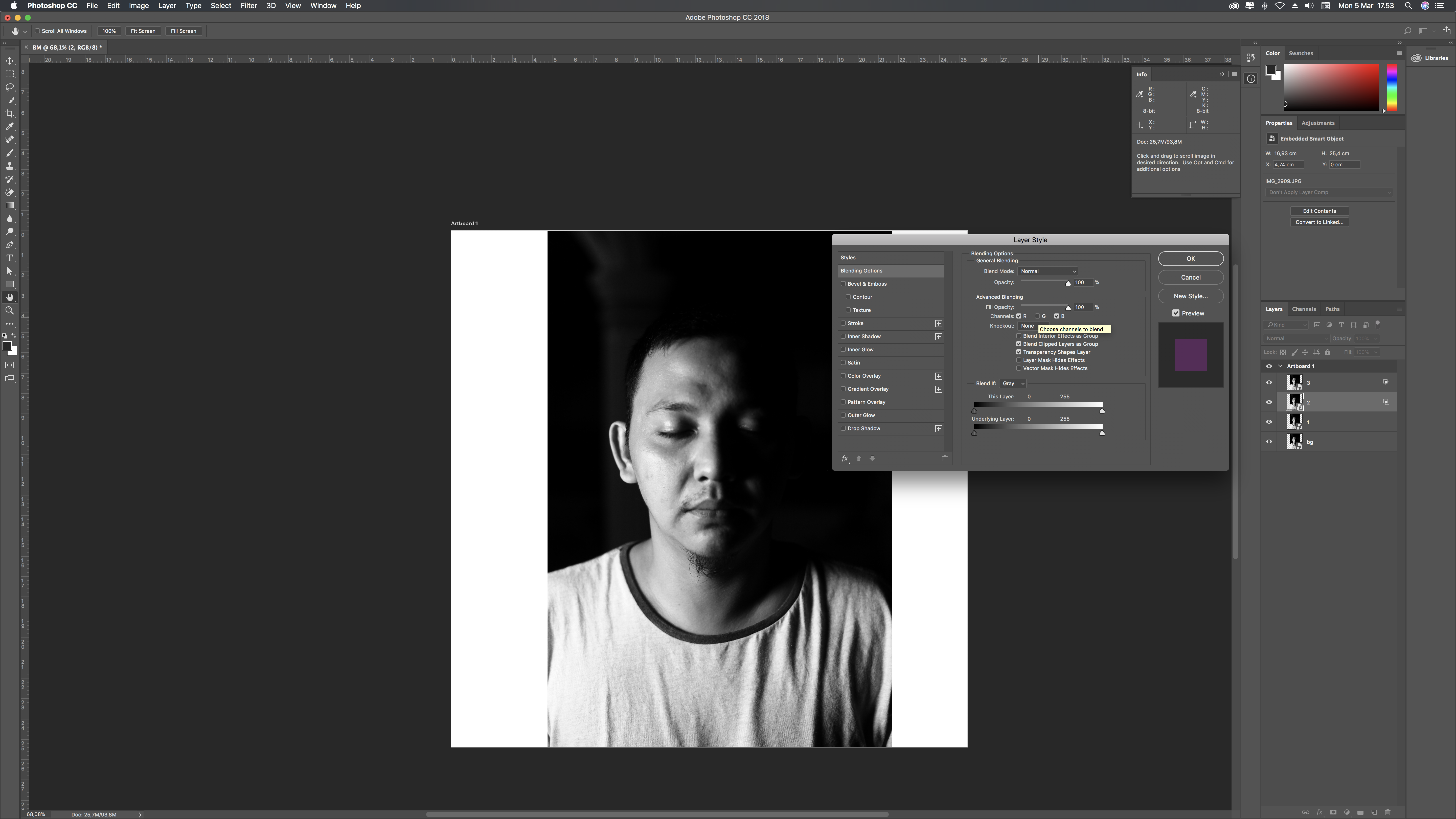Image resolution: width=1456 pixels, height=819 pixels.
Task: Open the Layer menu
Action: tap(167, 6)
